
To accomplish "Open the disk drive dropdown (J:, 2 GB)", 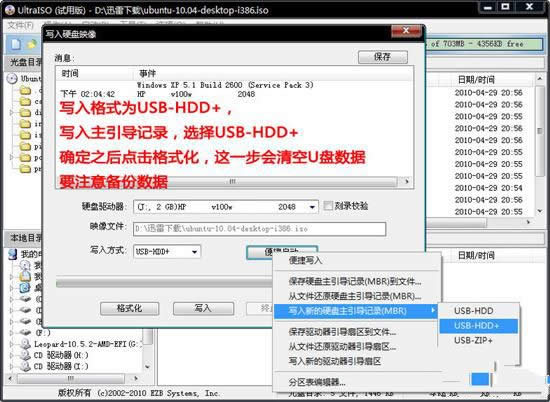I will (x=226, y=207).
